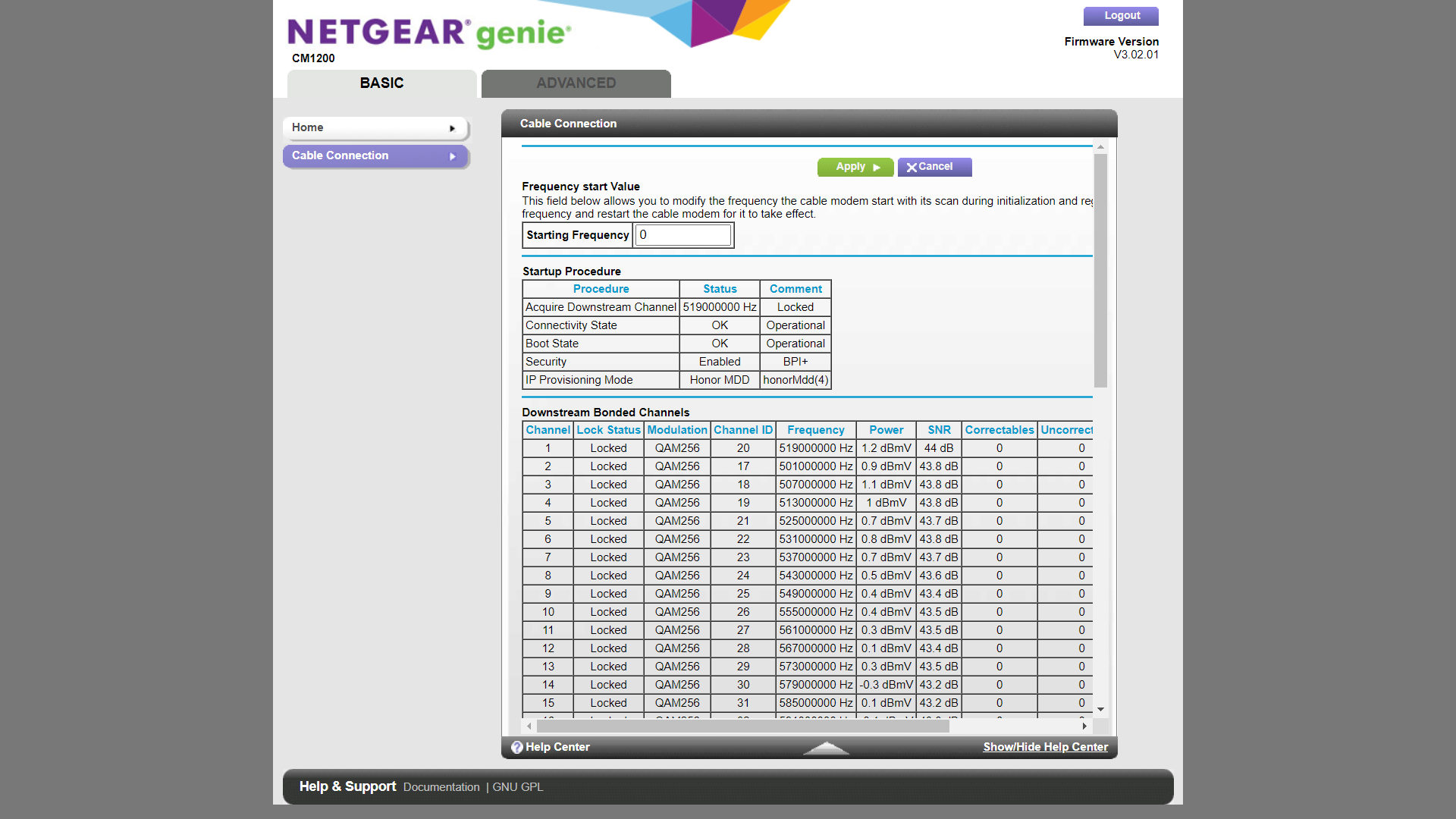Collapse the help panel with the center chevron
Viewport: 1456px width, 819px height.
click(x=826, y=748)
